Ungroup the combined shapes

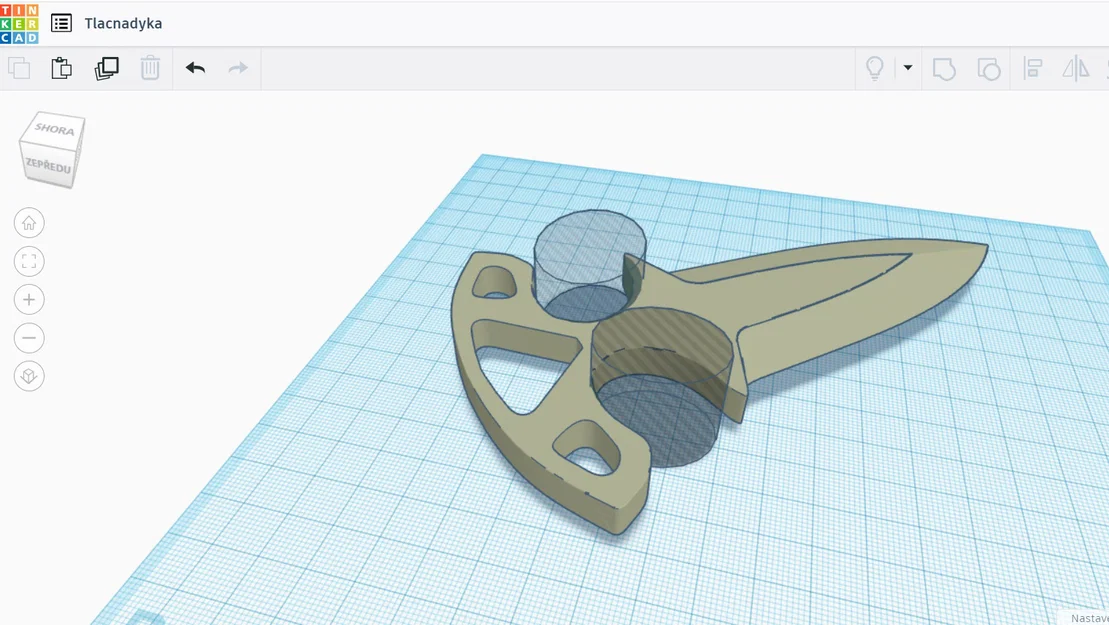pos(989,68)
